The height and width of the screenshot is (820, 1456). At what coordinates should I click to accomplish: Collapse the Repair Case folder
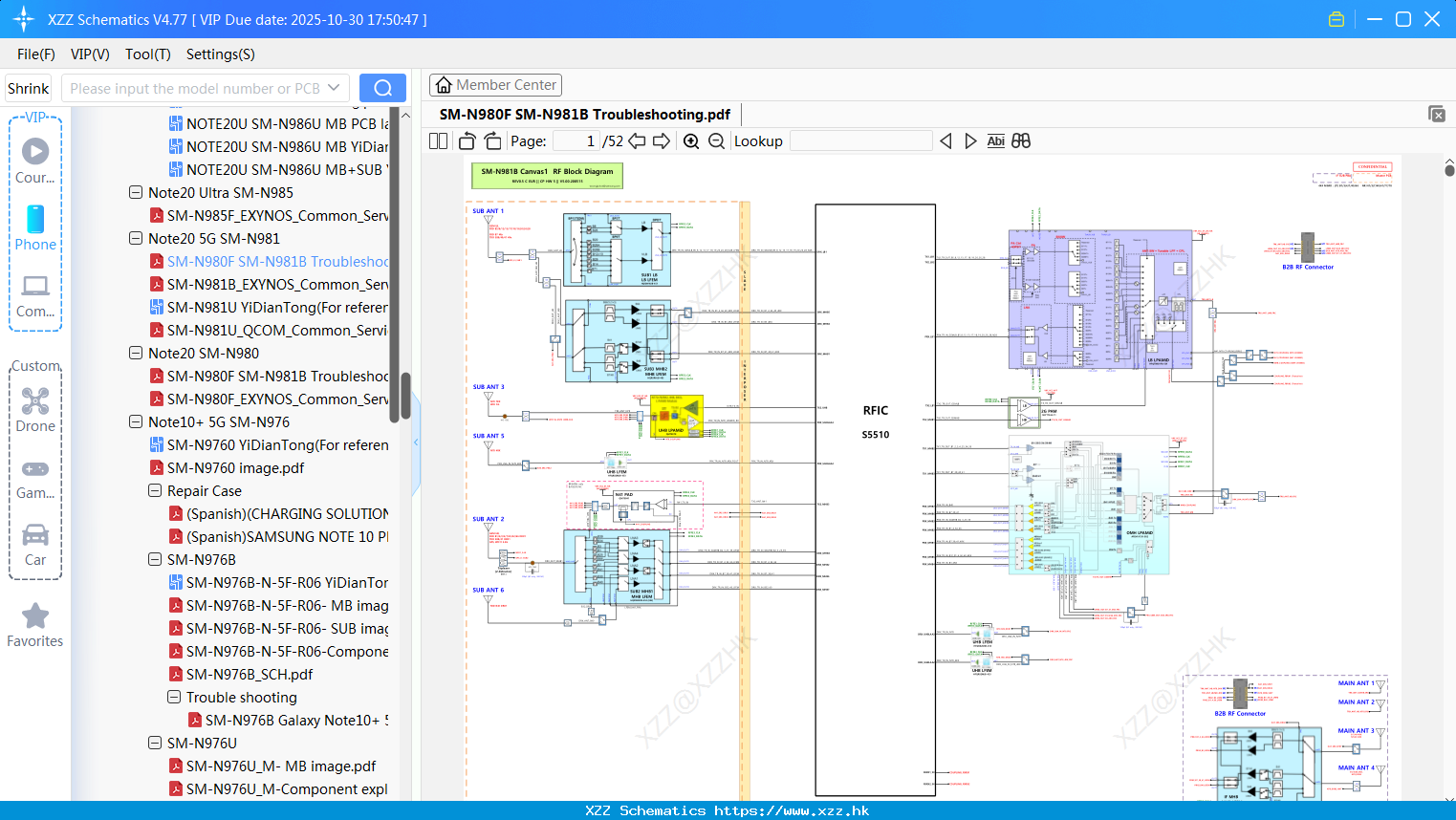pyautogui.click(x=155, y=490)
